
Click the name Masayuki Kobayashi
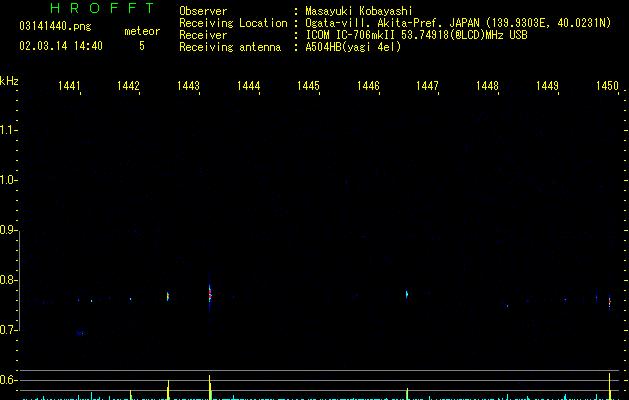pos(359,11)
